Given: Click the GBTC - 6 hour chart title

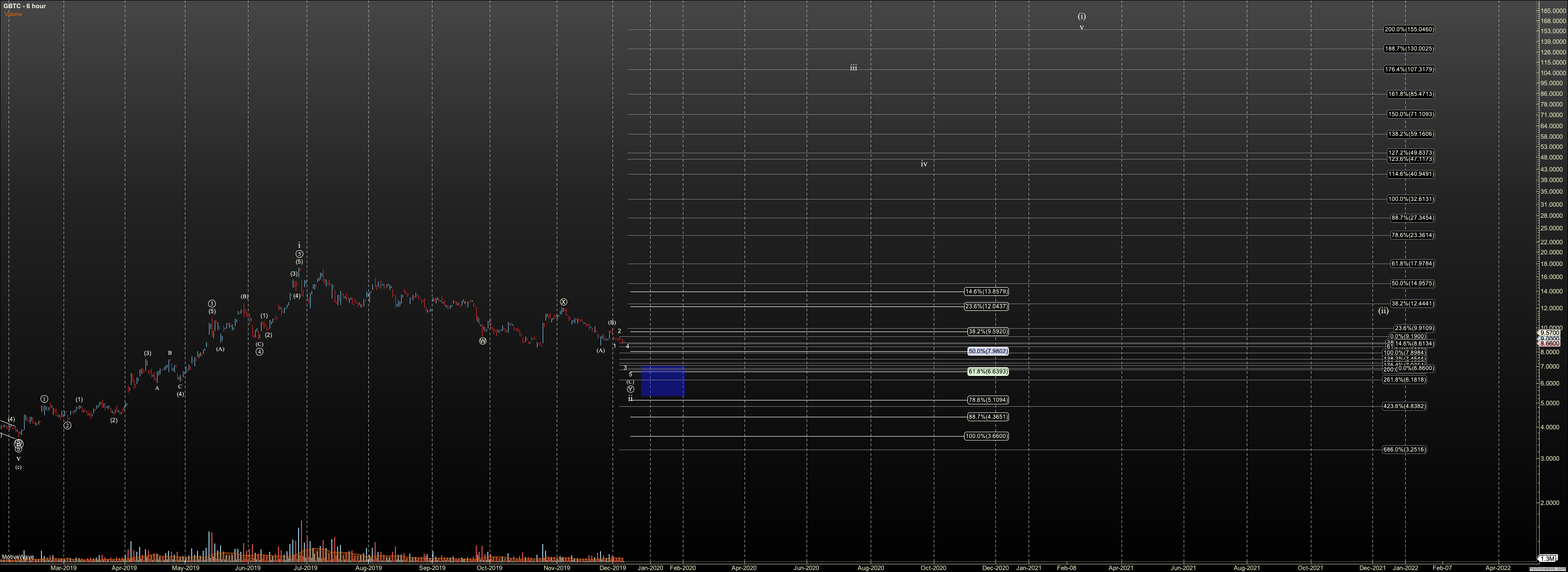Looking at the screenshot, I should (25, 6).
